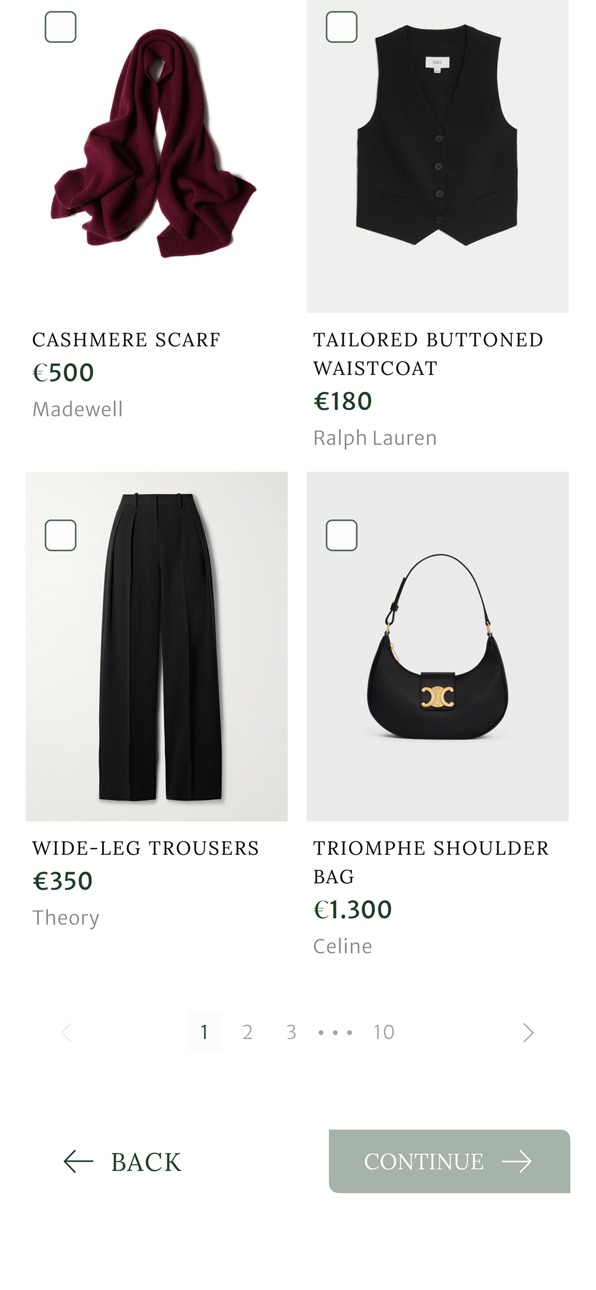Open pagination page 1
Viewport: 596px width, 1290px height.
pyautogui.click(x=204, y=1032)
